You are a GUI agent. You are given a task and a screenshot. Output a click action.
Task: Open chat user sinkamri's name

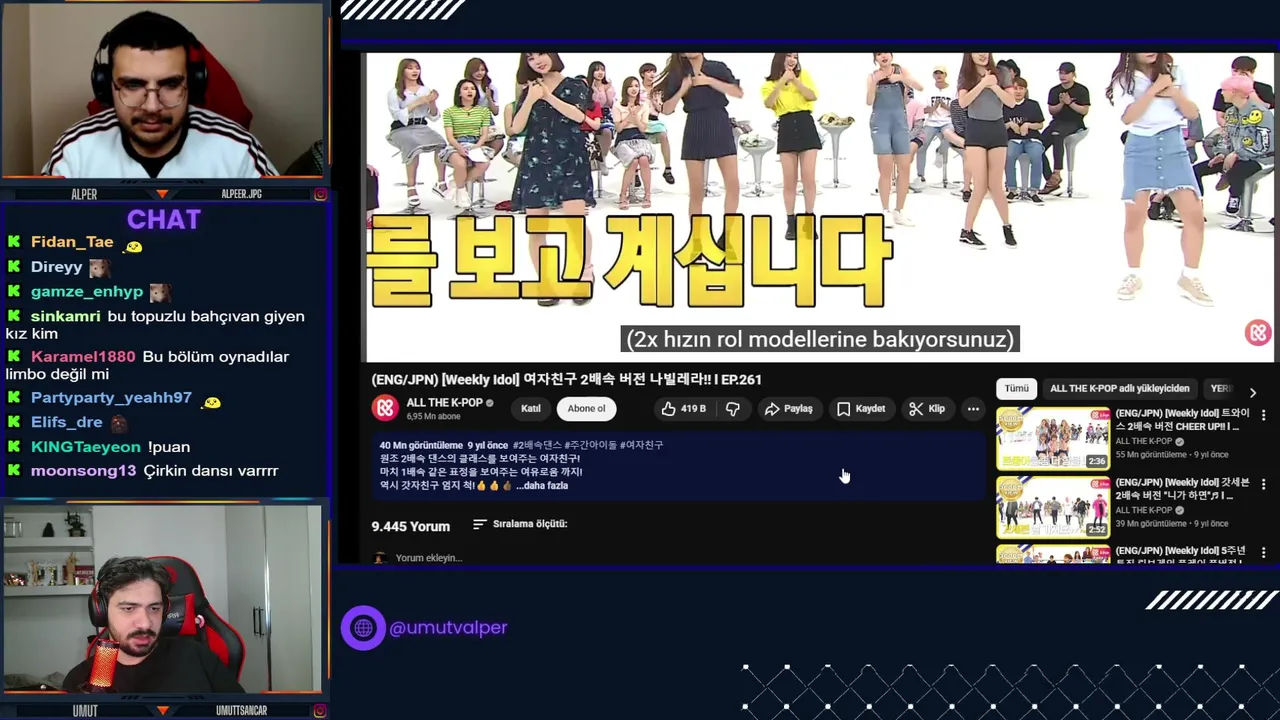[66, 316]
